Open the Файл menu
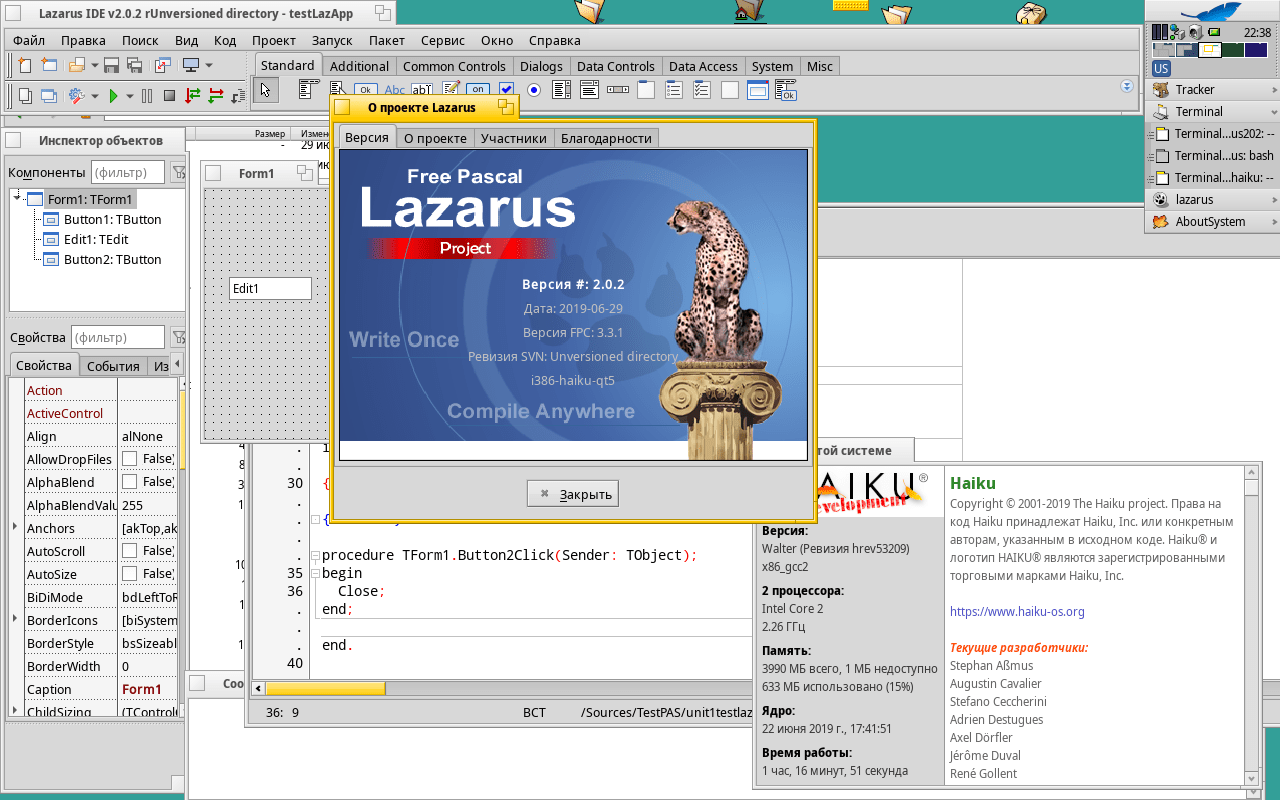 (x=29, y=41)
